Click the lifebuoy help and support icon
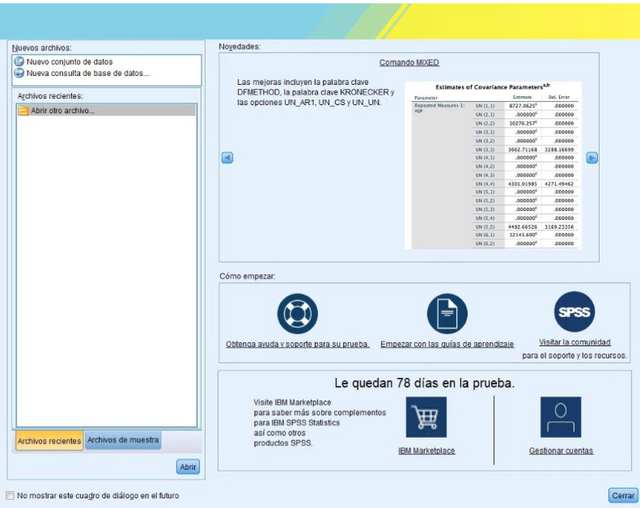Image resolution: width=640 pixels, height=508 pixels. 298,313
